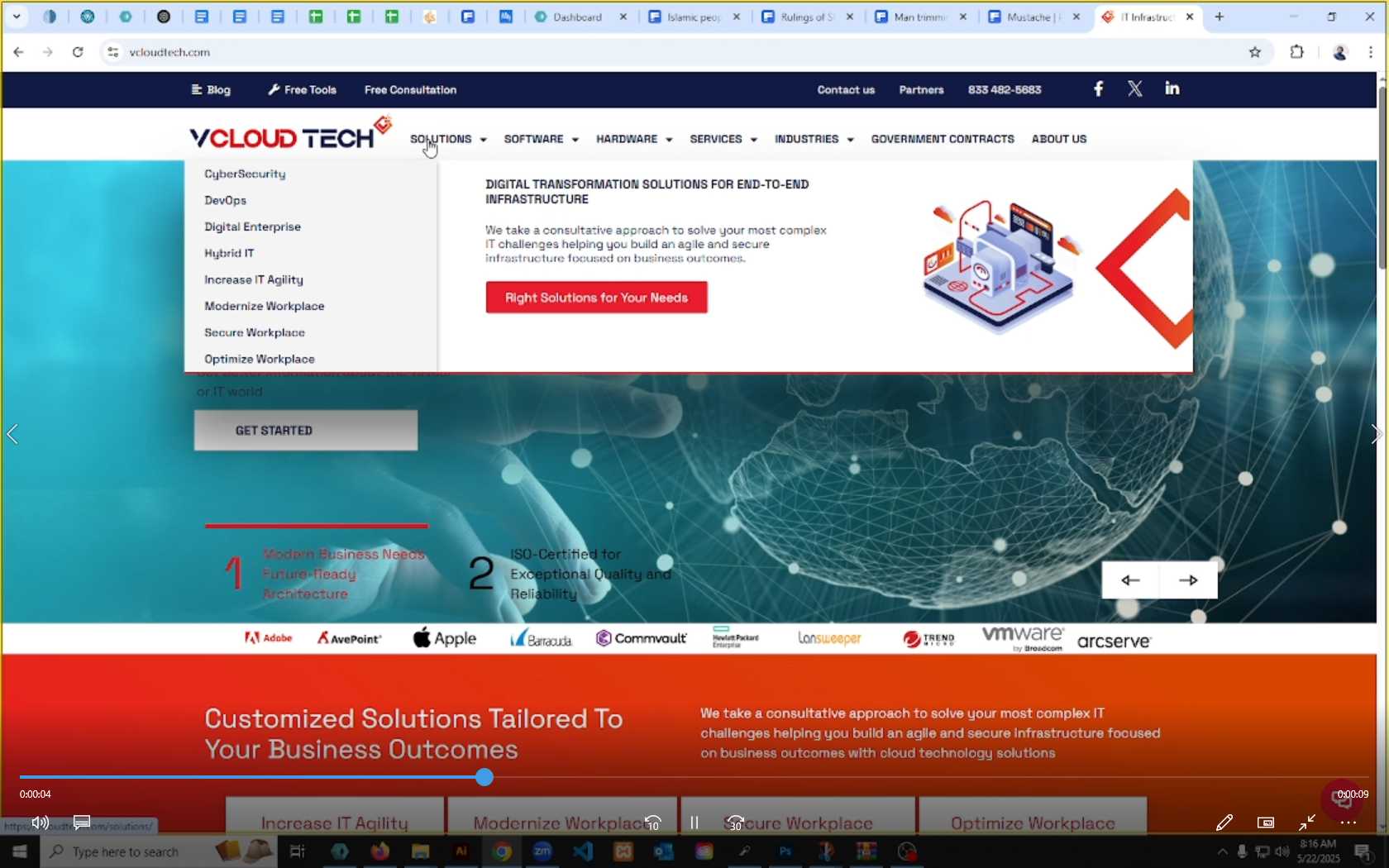Expand the HARDWARE nav dropdown

(634, 139)
